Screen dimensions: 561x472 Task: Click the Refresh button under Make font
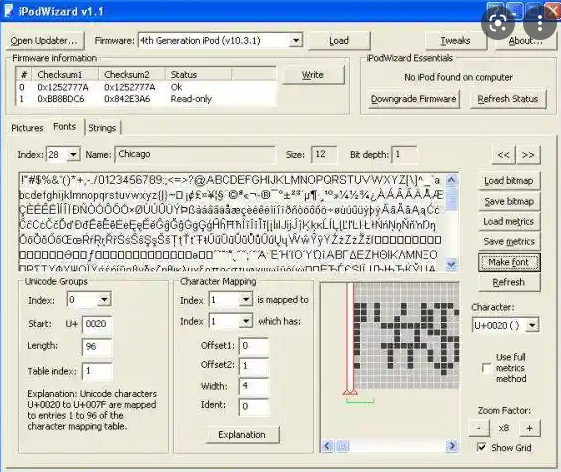[x=509, y=282]
